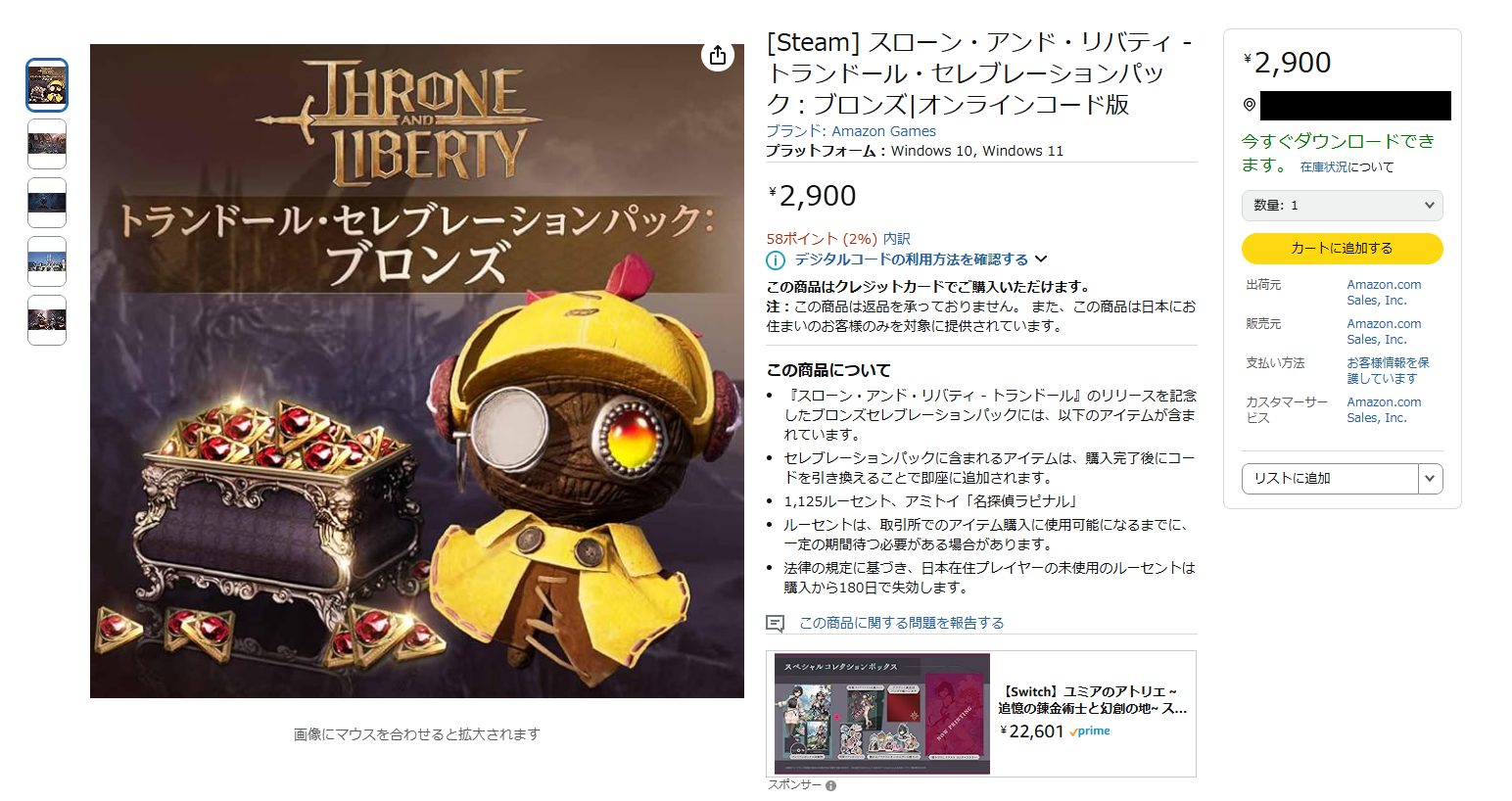Viewport: 1512px width, 801px height.
Task: Select the fifth product thumbnail
Action: click(x=47, y=320)
